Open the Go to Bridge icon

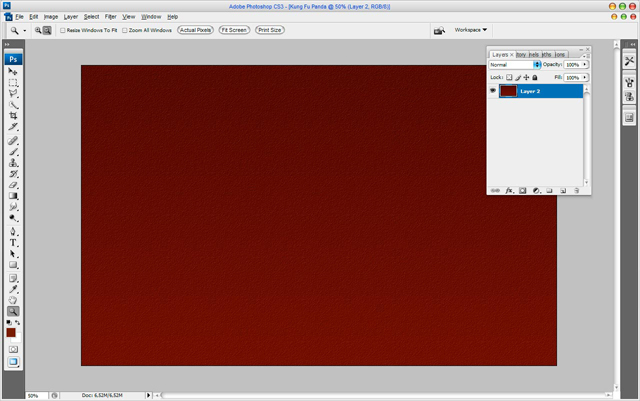[439, 30]
